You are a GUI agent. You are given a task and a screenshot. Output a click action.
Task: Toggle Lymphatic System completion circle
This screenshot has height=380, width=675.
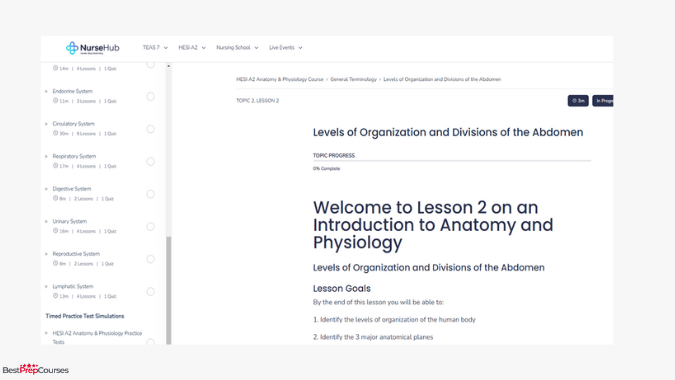click(x=150, y=292)
